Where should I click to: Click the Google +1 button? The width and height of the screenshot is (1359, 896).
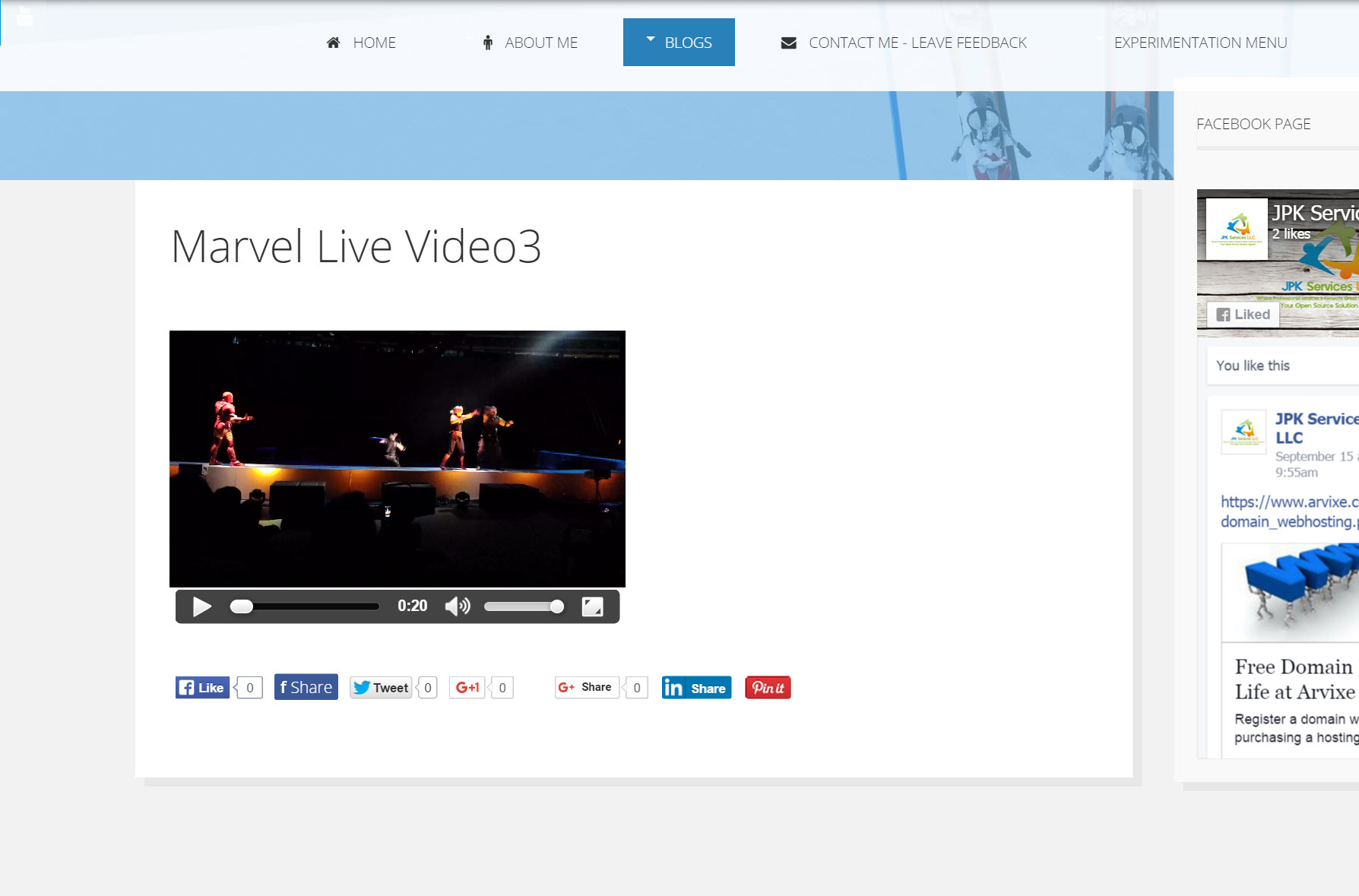click(x=467, y=688)
